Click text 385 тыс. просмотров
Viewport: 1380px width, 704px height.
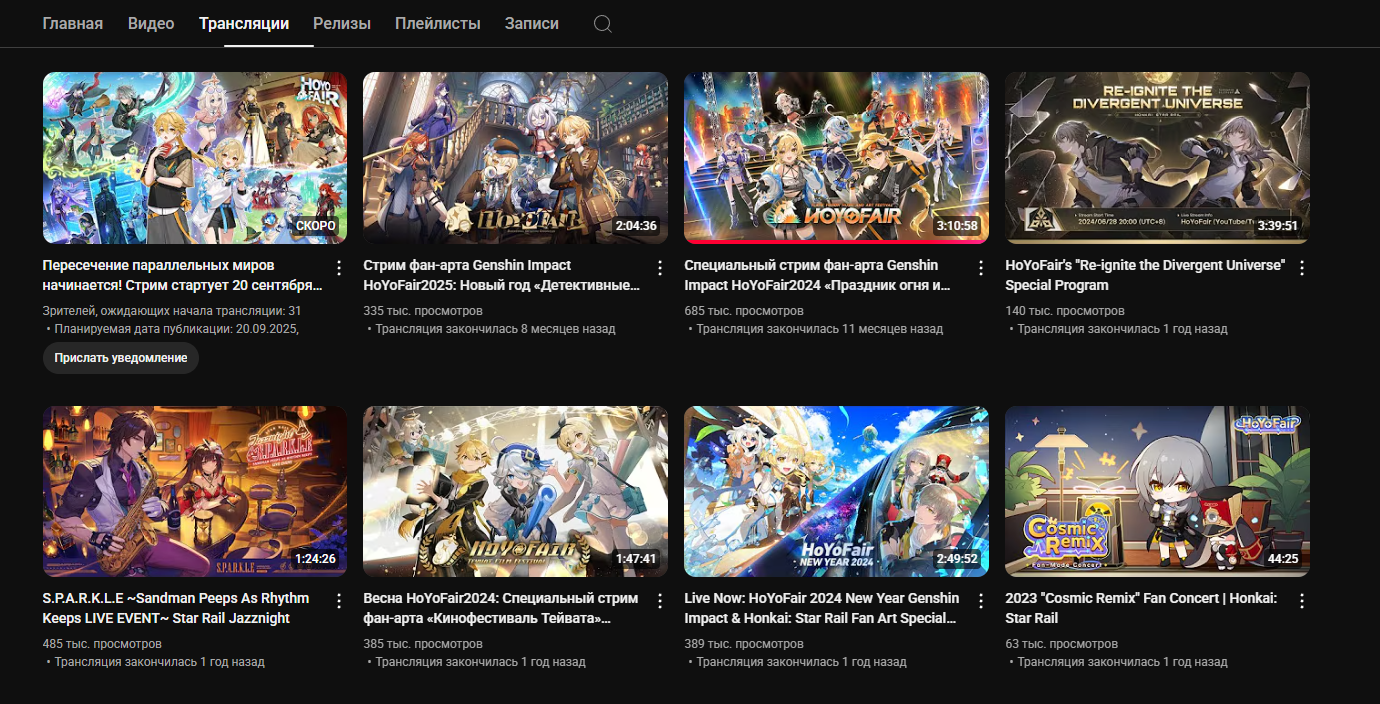pyautogui.click(x=423, y=644)
